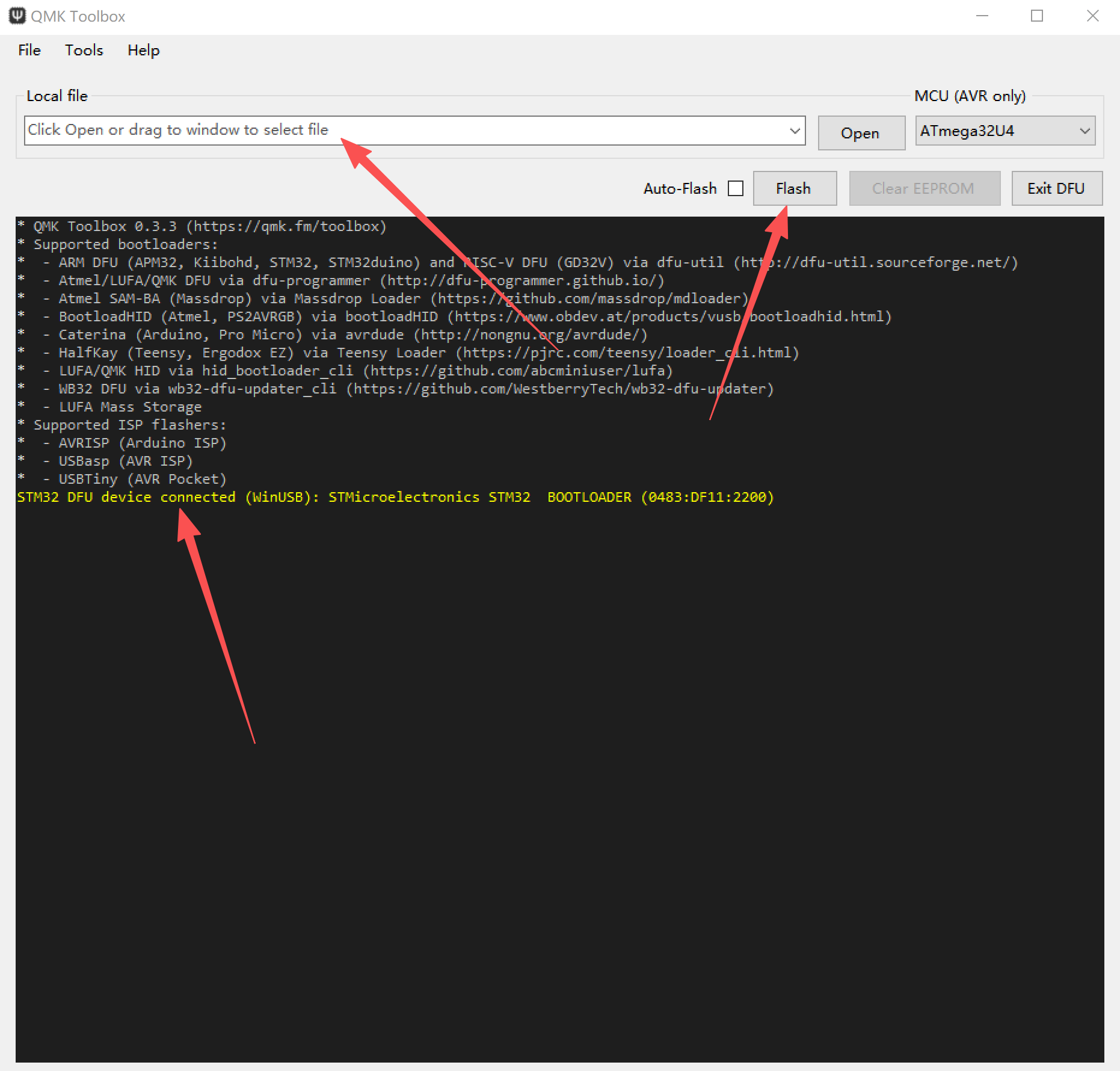Enable the Auto-Flash checkbox
This screenshot has height=1071, width=1120.
736,188
